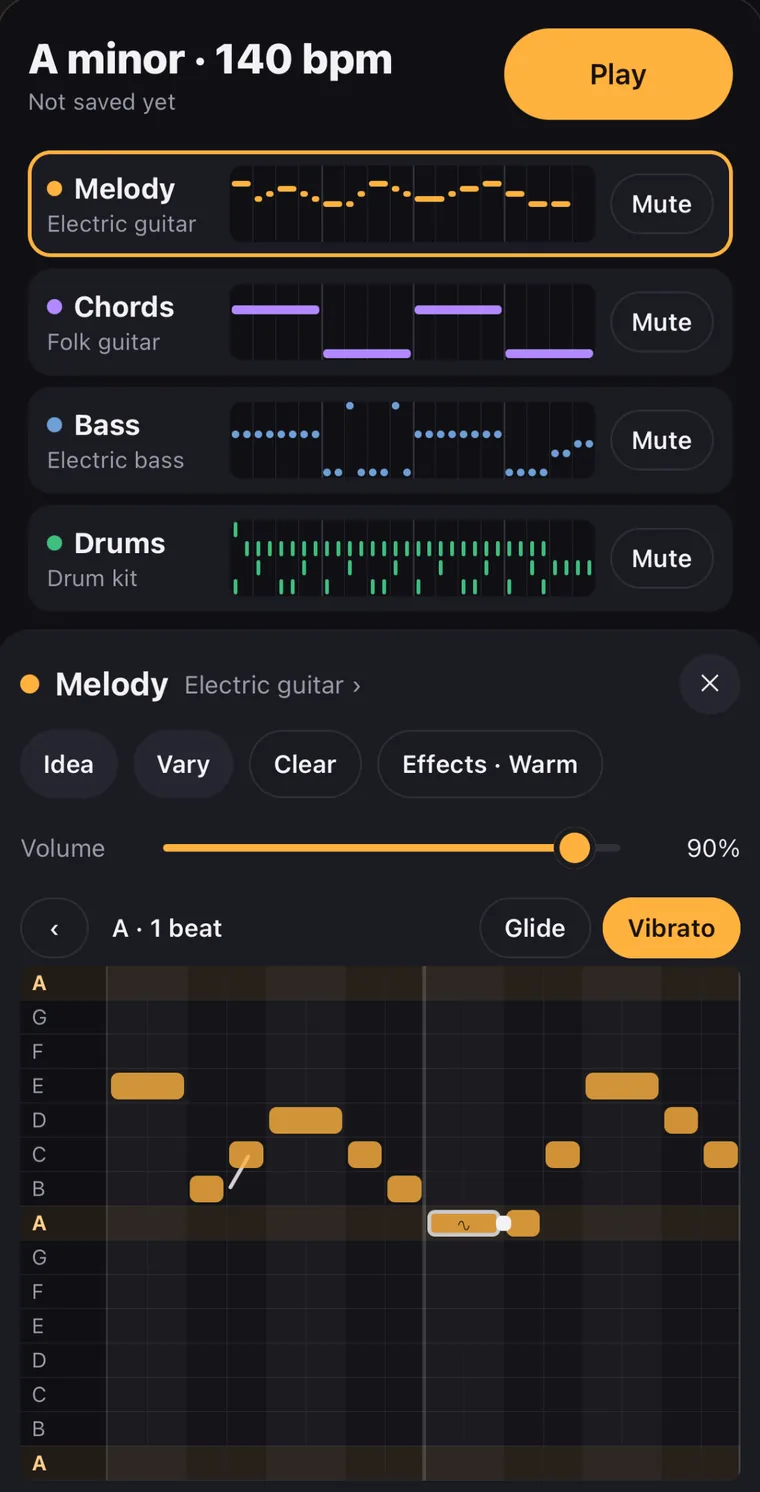Click the Electric bass instrument label
Viewport: 760px width, 1492px height.
coord(115,460)
